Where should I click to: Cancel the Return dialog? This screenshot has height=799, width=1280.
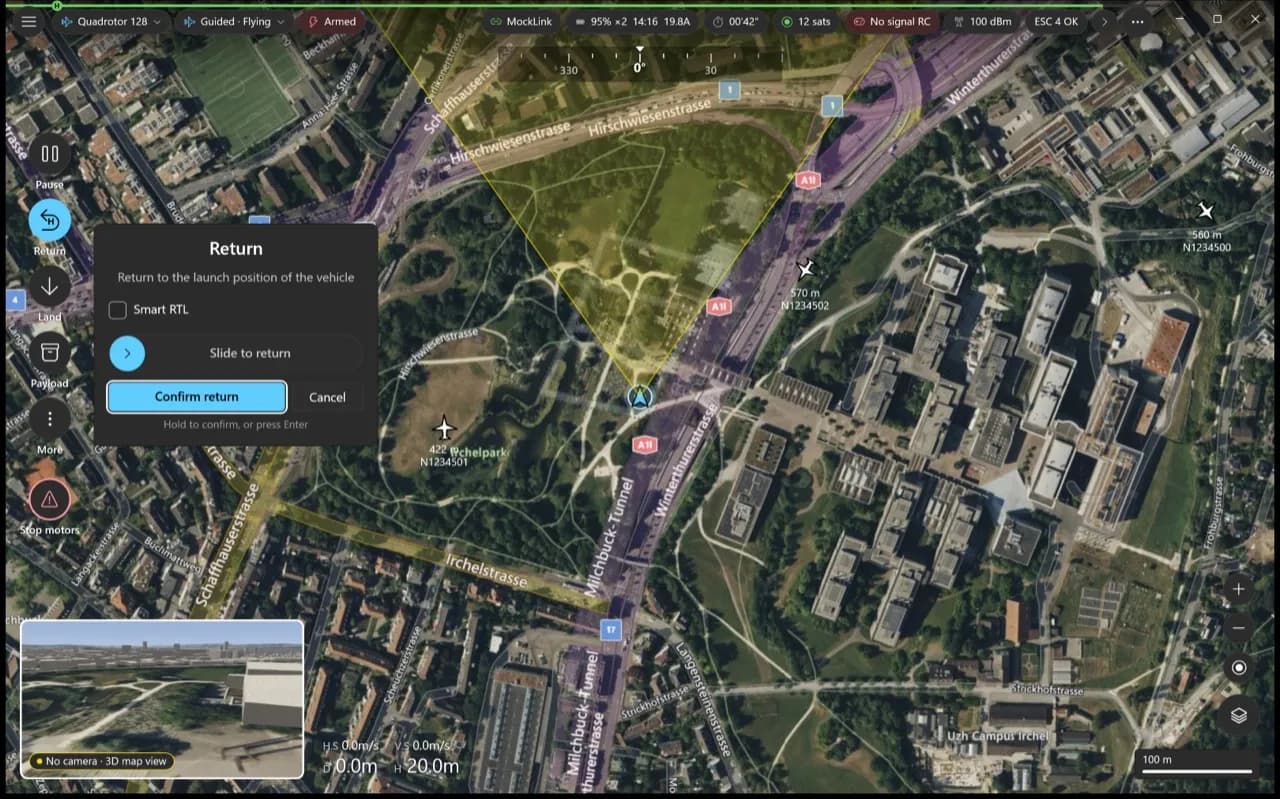click(x=327, y=397)
